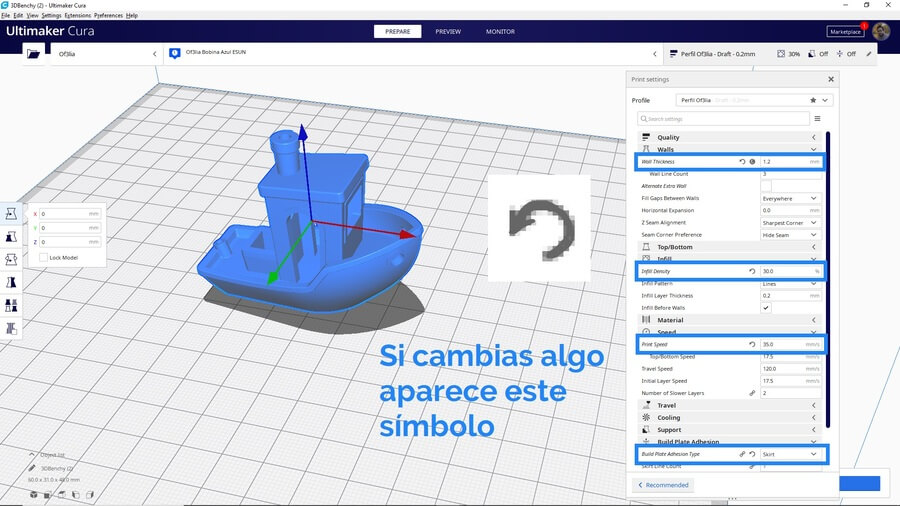This screenshot has height=506, width=900.
Task: Open the Marketplace
Action: (844, 31)
